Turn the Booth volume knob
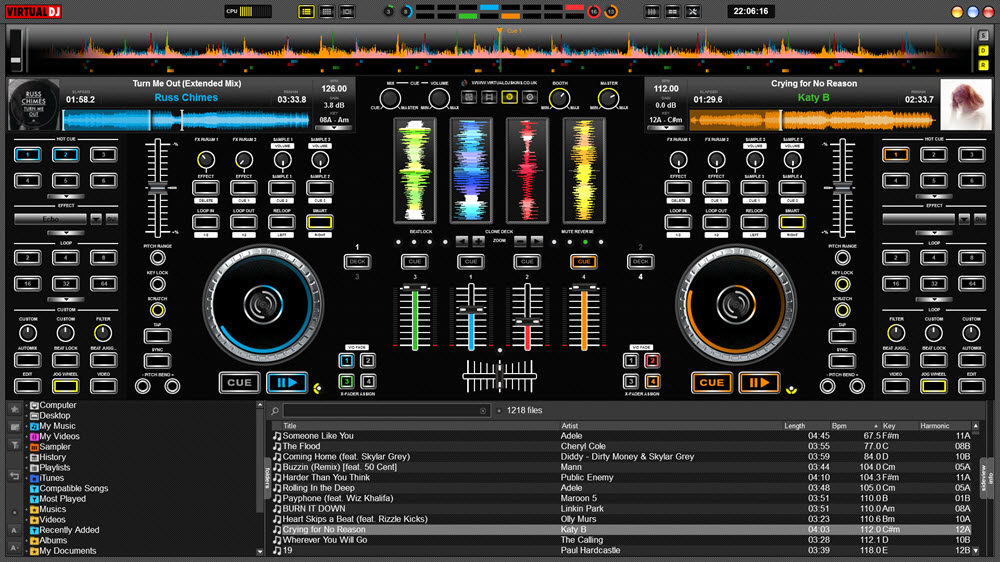Image resolution: width=1000 pixels, height=562 pixels. (559, 98)
